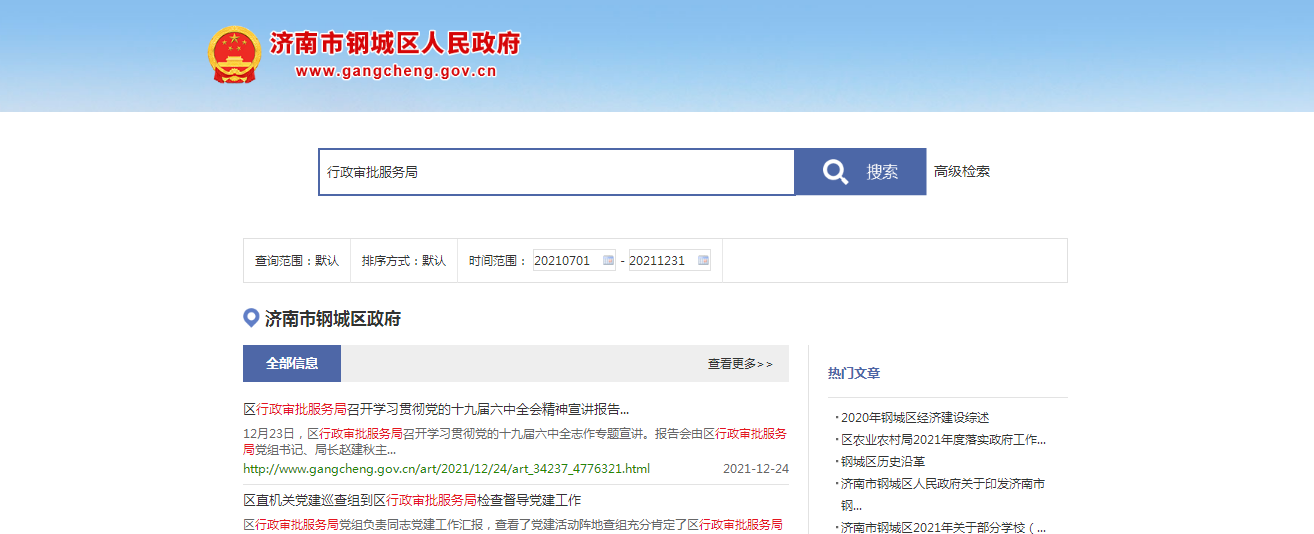
Task: Click the site title 济南市钢城区人民政府
Action: click(395, 44)
